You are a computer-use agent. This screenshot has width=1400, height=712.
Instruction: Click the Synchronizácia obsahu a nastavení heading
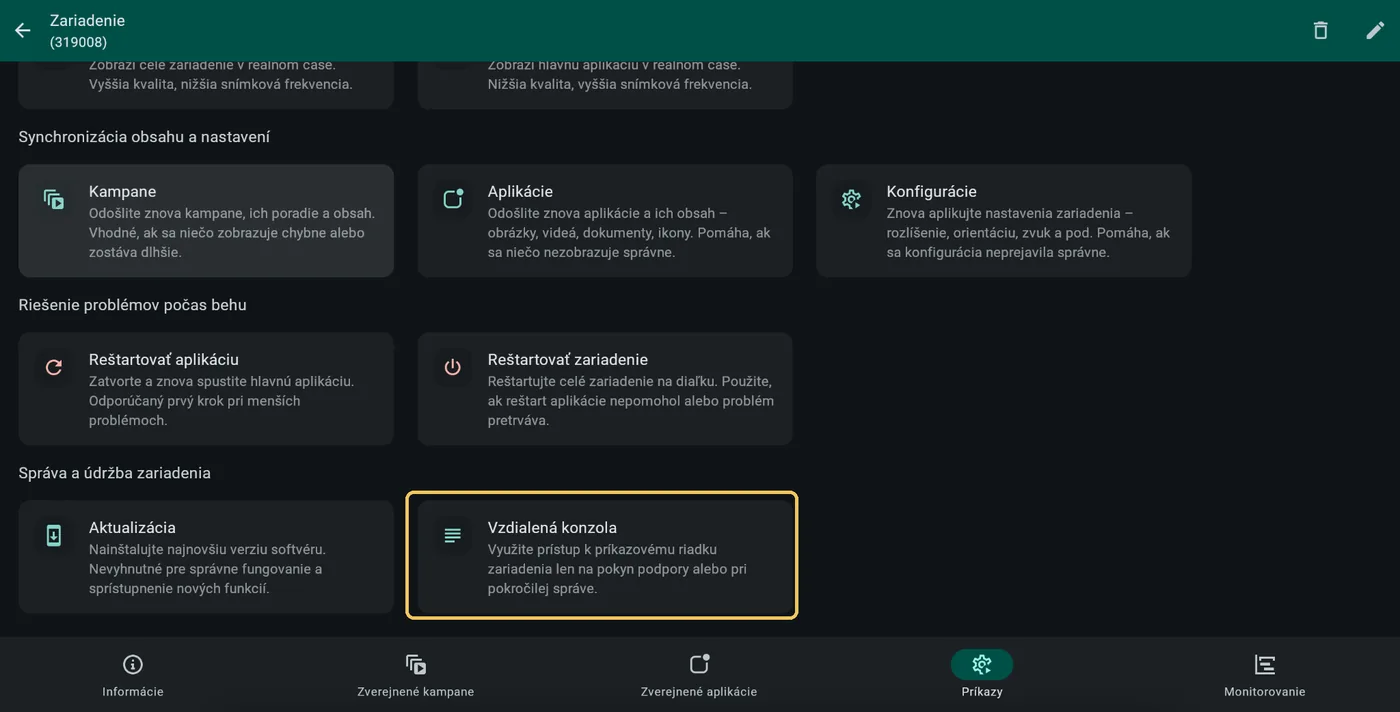(x=144, y=136)
